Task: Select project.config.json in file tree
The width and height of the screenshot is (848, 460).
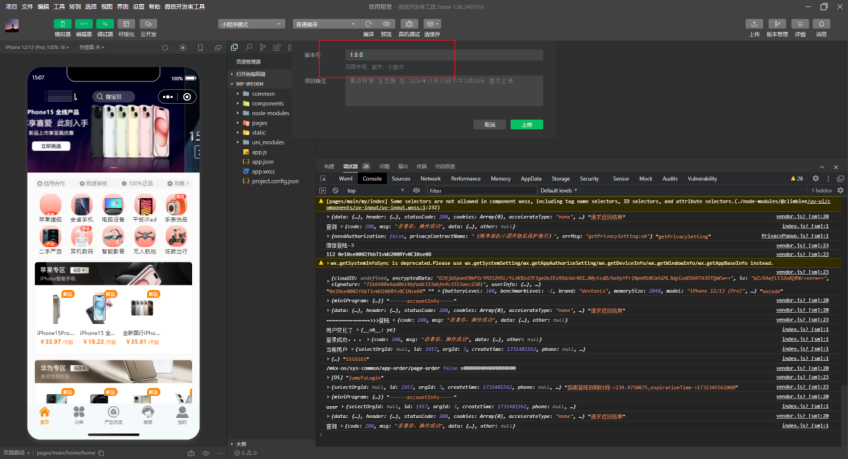Action: pos(275,181)
